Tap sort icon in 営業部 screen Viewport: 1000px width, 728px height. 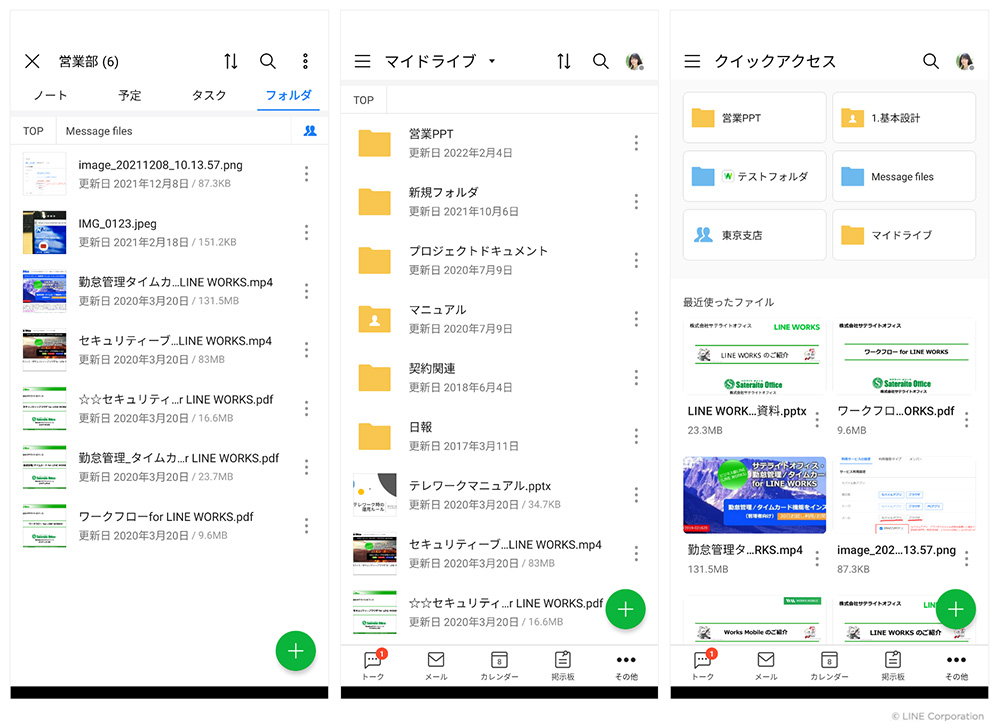coord(231,61)
